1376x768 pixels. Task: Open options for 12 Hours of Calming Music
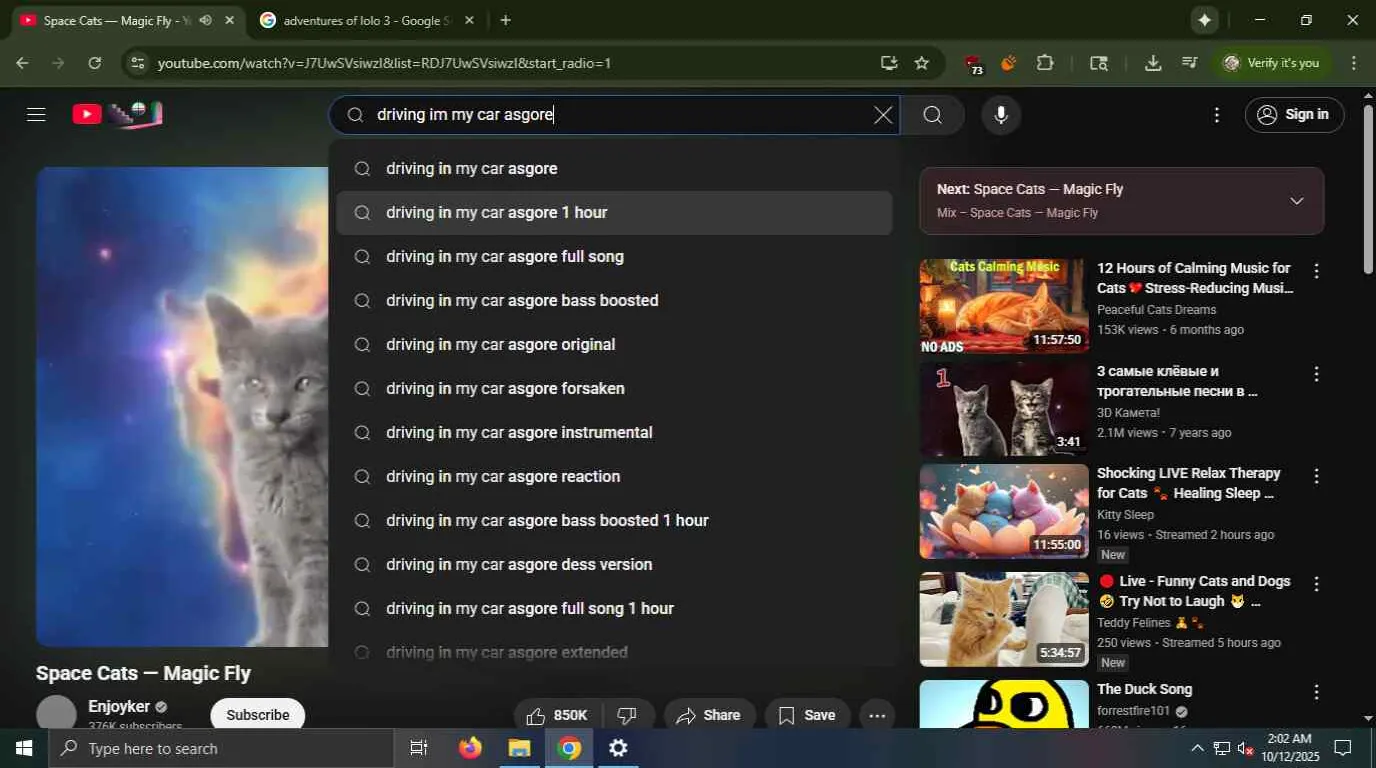tap(1316, 271)
